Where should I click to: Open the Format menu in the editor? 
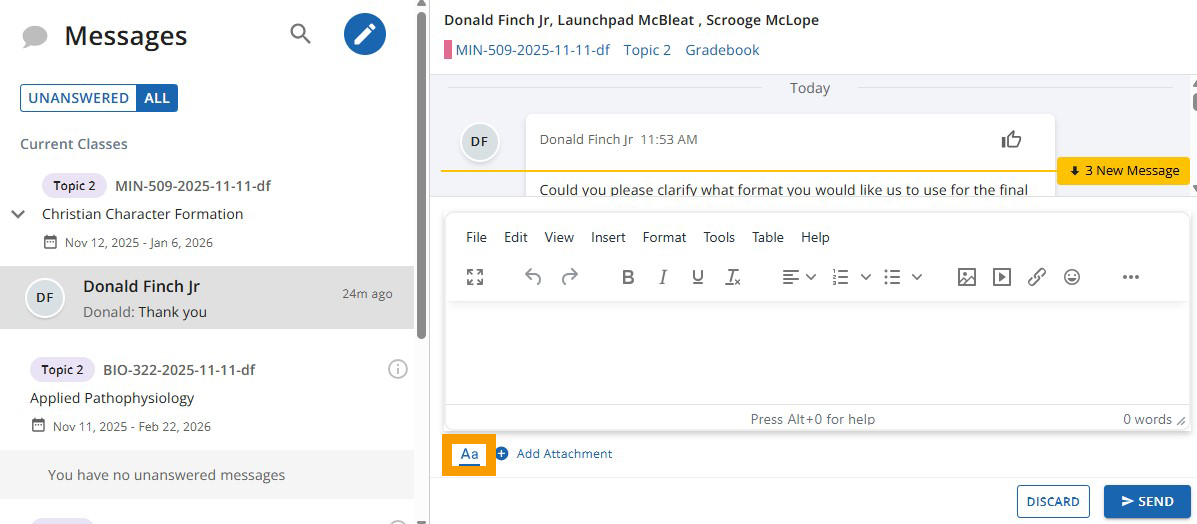point(664,237)
